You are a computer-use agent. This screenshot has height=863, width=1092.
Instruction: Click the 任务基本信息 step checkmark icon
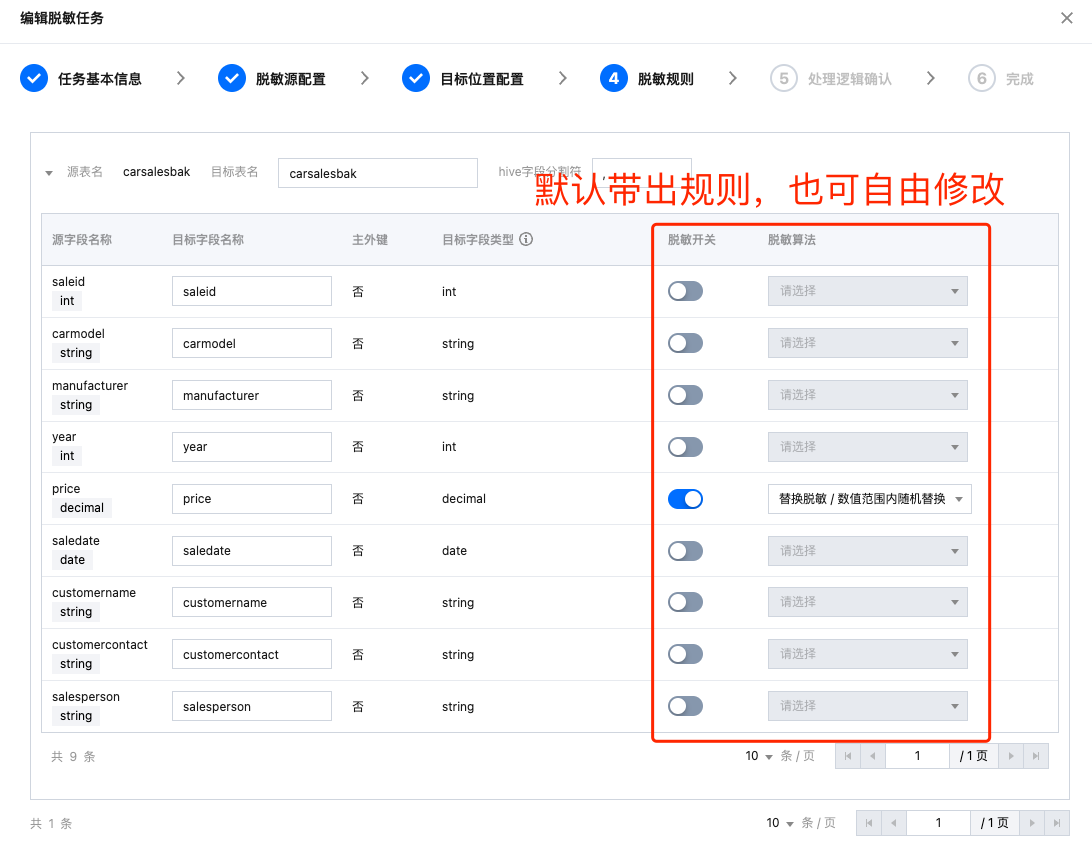34,79
